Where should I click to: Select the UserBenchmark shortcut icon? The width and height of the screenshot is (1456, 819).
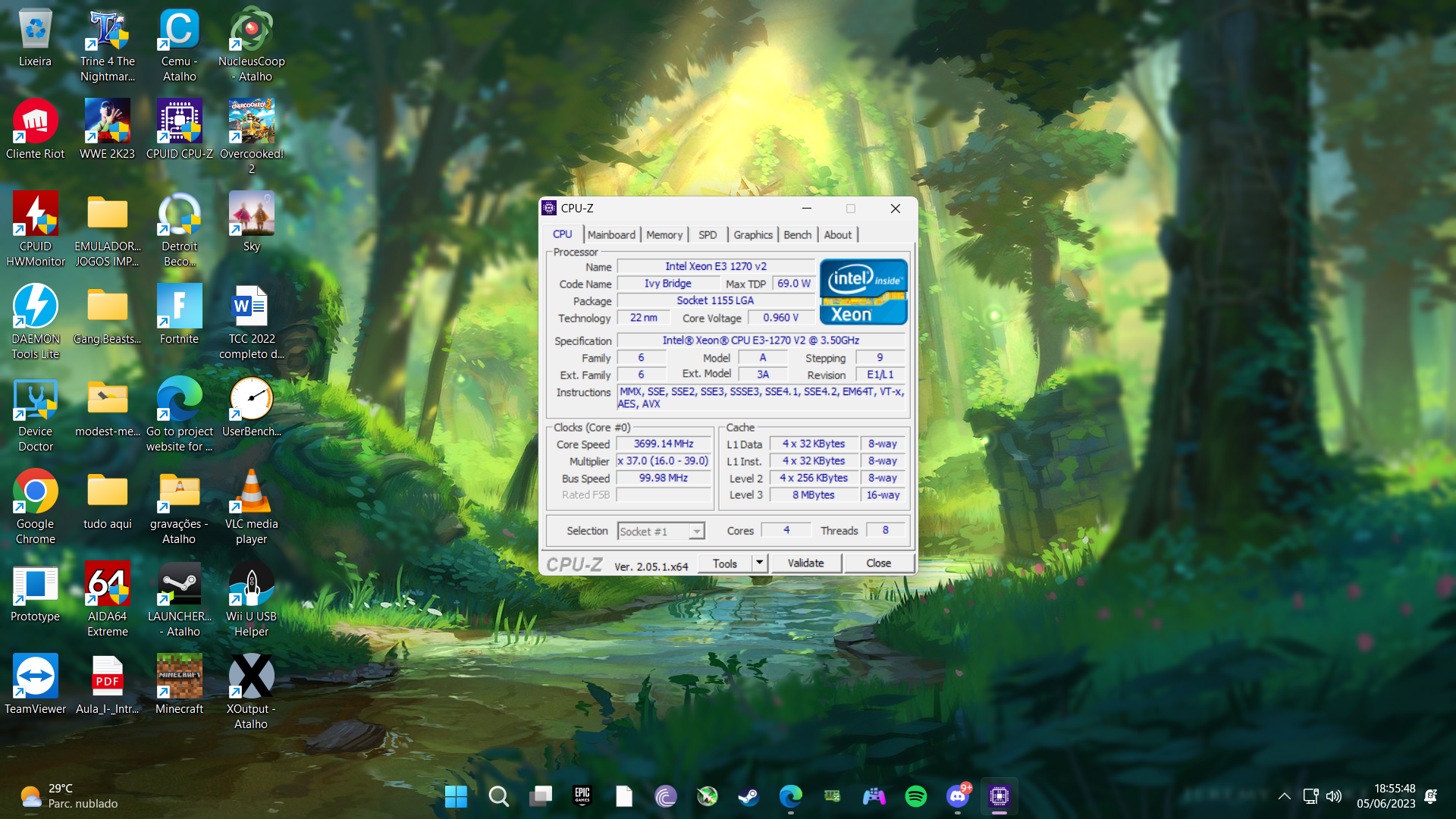pyautogui.click(x=252, y=408)
